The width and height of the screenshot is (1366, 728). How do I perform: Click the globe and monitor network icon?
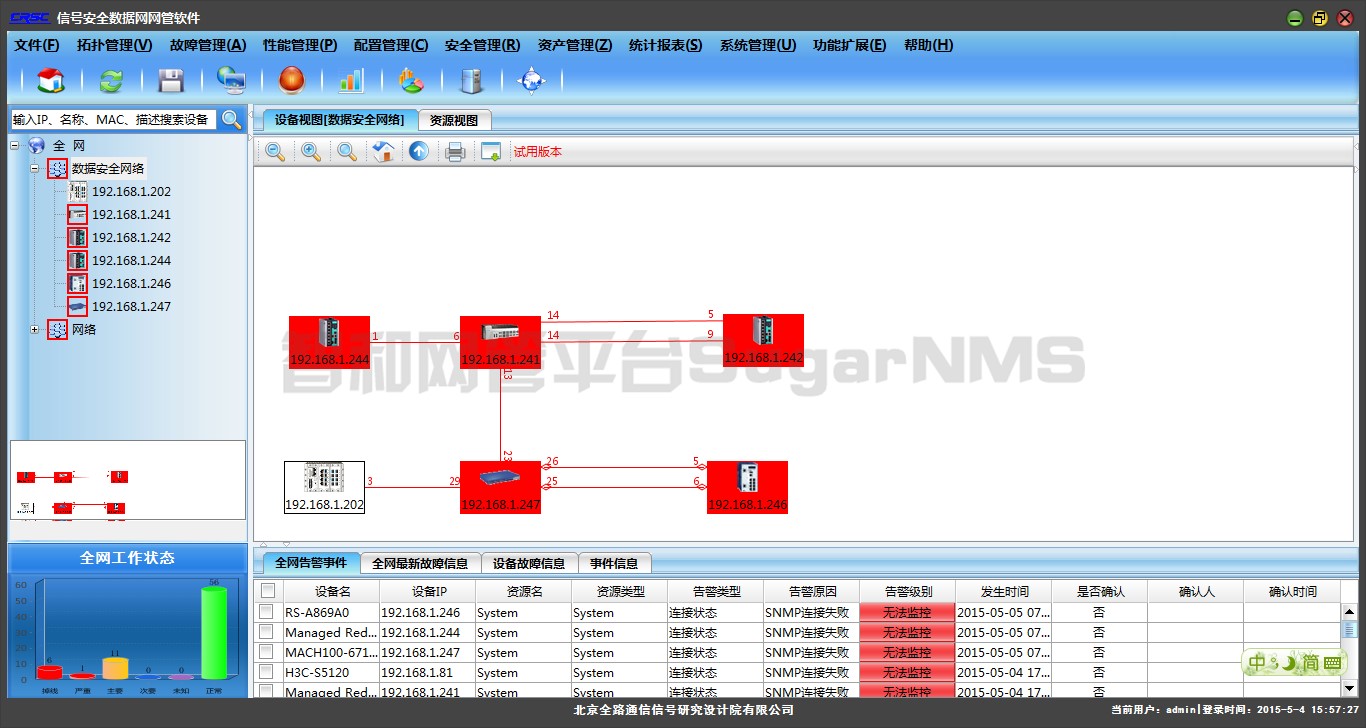(232, 81)
